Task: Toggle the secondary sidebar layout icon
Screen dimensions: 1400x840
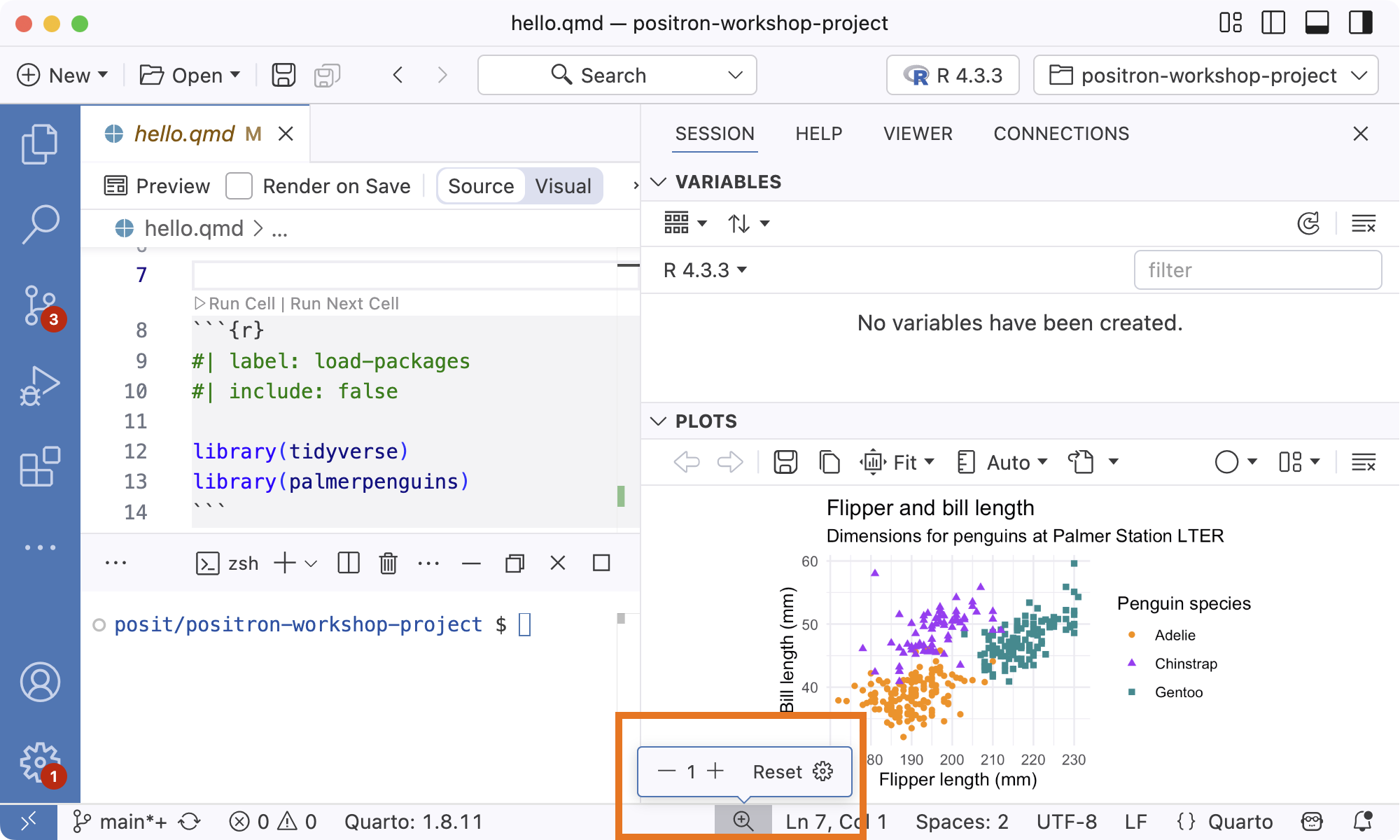Action: pos(1361,23)
